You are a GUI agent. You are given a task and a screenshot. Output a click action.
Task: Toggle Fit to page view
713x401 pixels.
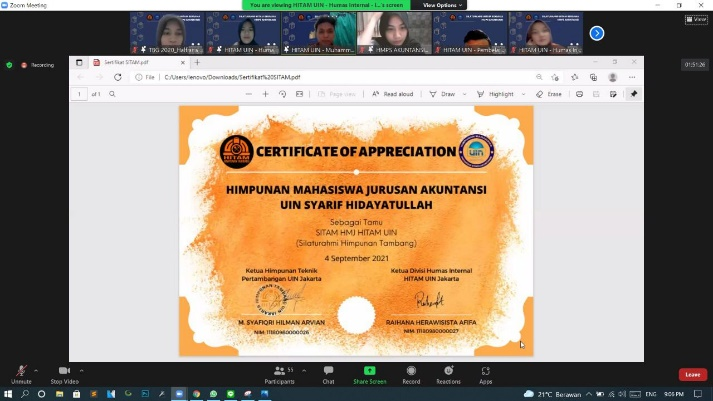(299, 94)
